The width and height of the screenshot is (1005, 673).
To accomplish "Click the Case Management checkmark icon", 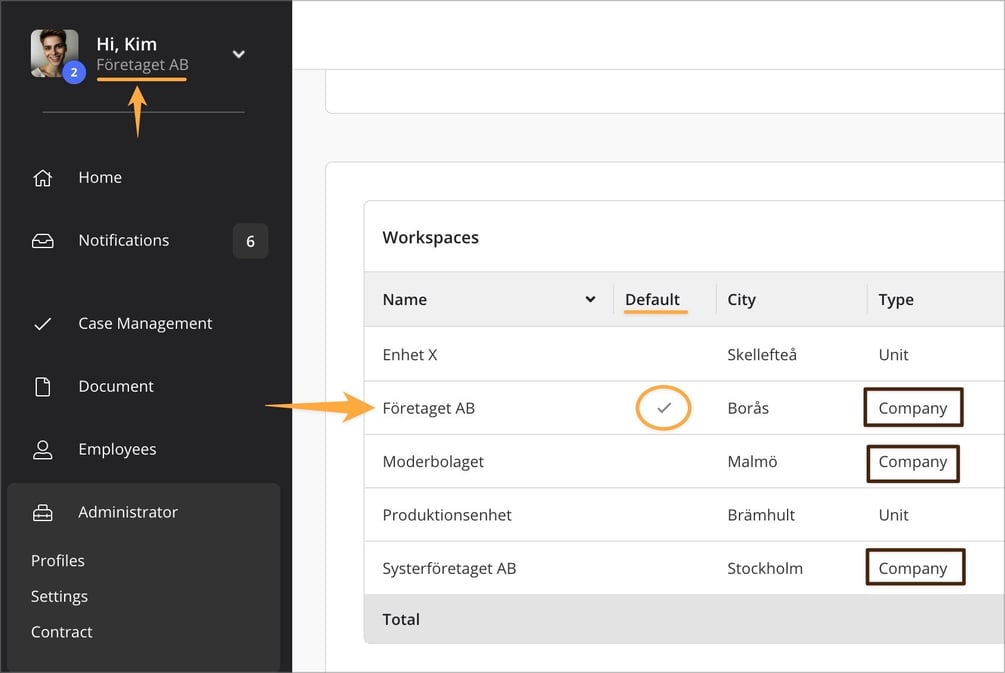I will coord(42,324).
